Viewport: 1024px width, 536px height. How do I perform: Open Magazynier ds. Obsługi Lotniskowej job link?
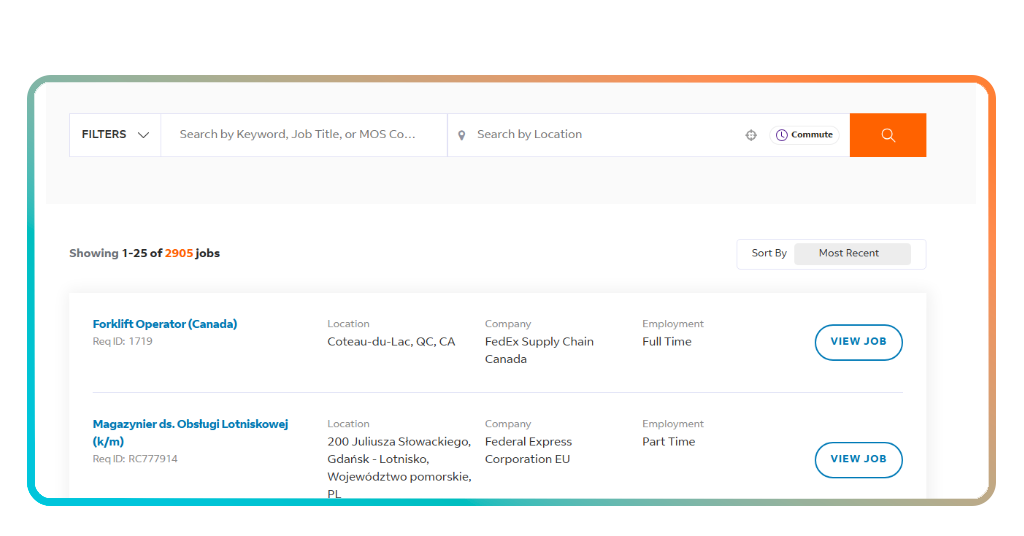pos(190,432)
